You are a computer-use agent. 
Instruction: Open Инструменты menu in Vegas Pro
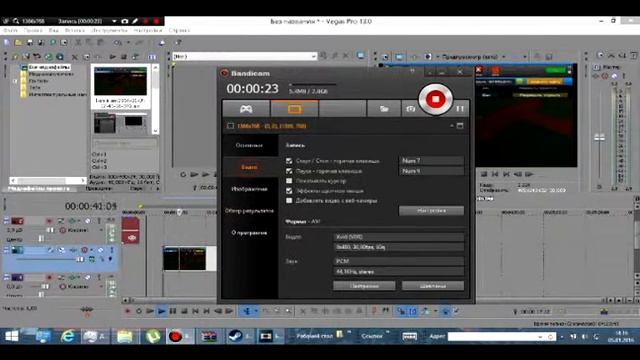pyautogui.click(x=109, y=30)
